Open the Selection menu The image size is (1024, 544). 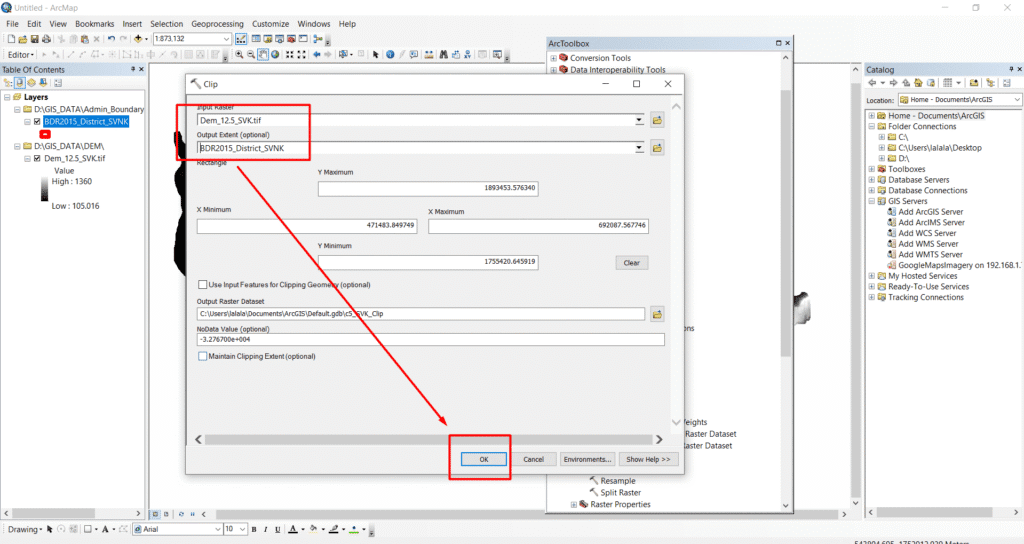click(167, 24)
